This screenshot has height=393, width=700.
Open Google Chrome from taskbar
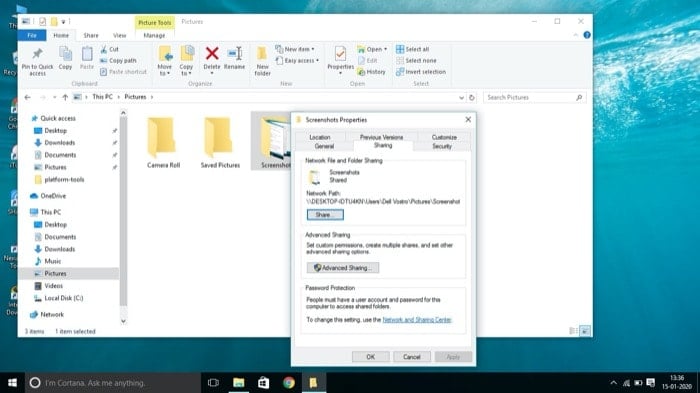click(x=289, y=383)
